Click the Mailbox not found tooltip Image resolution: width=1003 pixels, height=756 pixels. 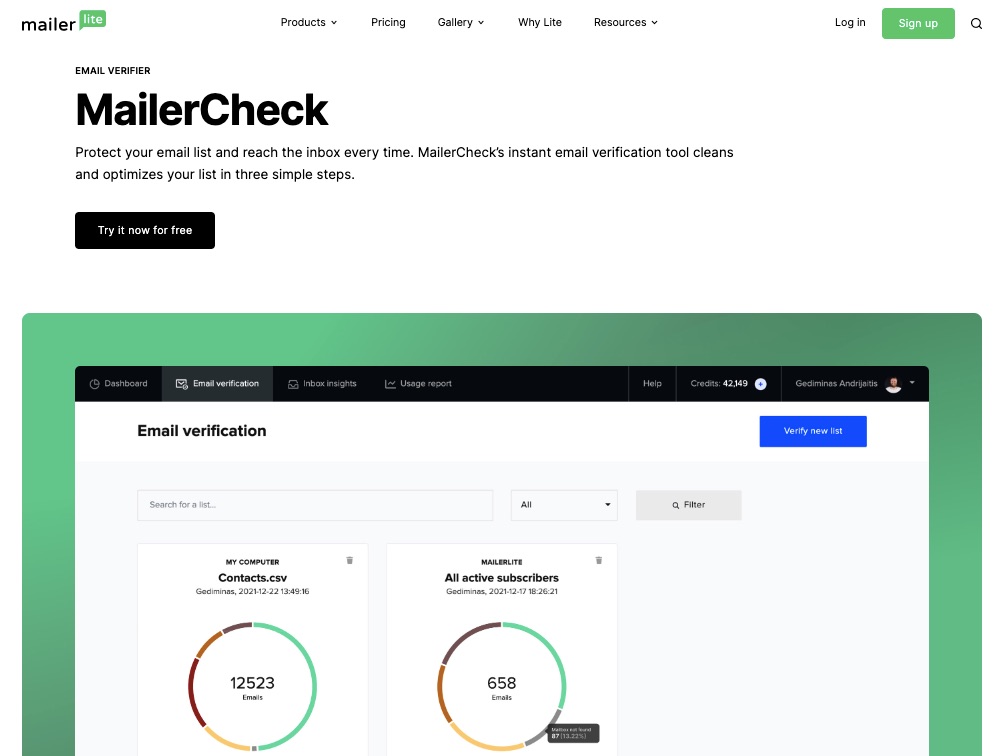click(x=573, y=733)
